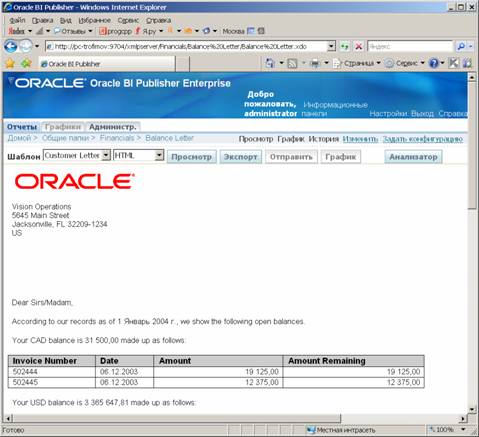Open the Сервис command bar menu
This screenshot has width=479, height=437.
click(405, 63)
